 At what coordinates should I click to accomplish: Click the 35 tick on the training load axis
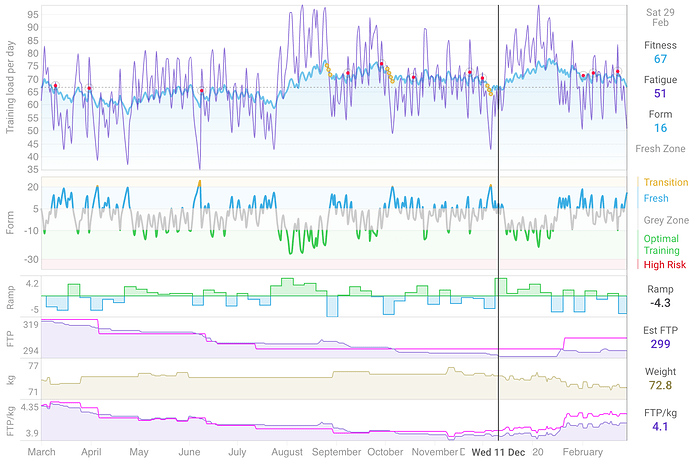click(x=33, y=169)
